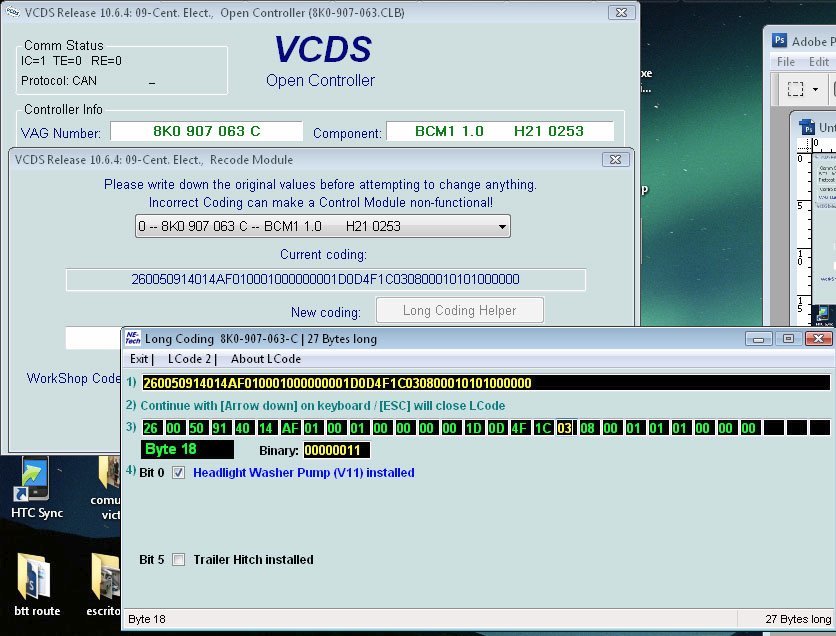This screenshot has height=636, width=836.
Task: Uncheck Headlight Washer Pump (V11) installed
Action: (179, 473)
